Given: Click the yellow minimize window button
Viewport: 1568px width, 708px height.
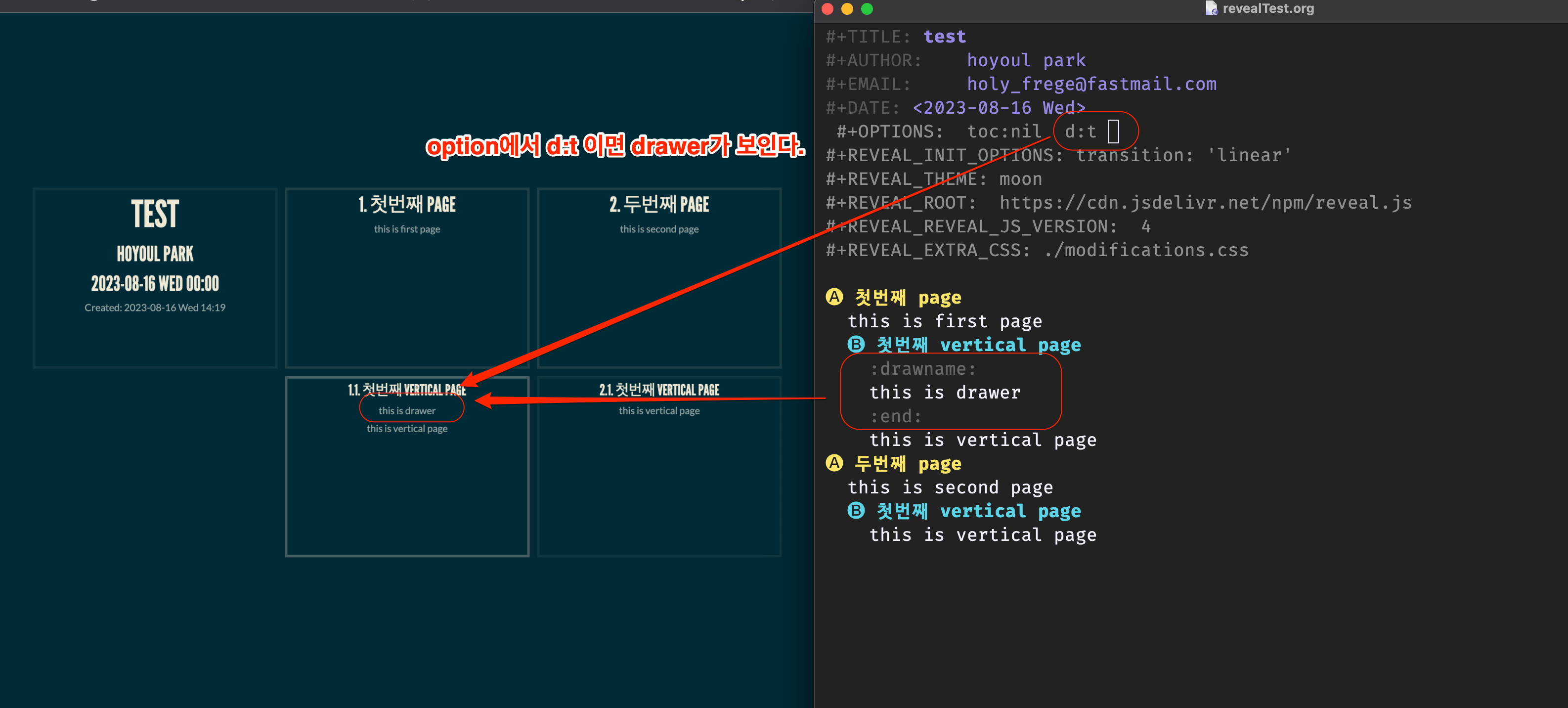Looking at the screenshot, I should tap(847, 9).
